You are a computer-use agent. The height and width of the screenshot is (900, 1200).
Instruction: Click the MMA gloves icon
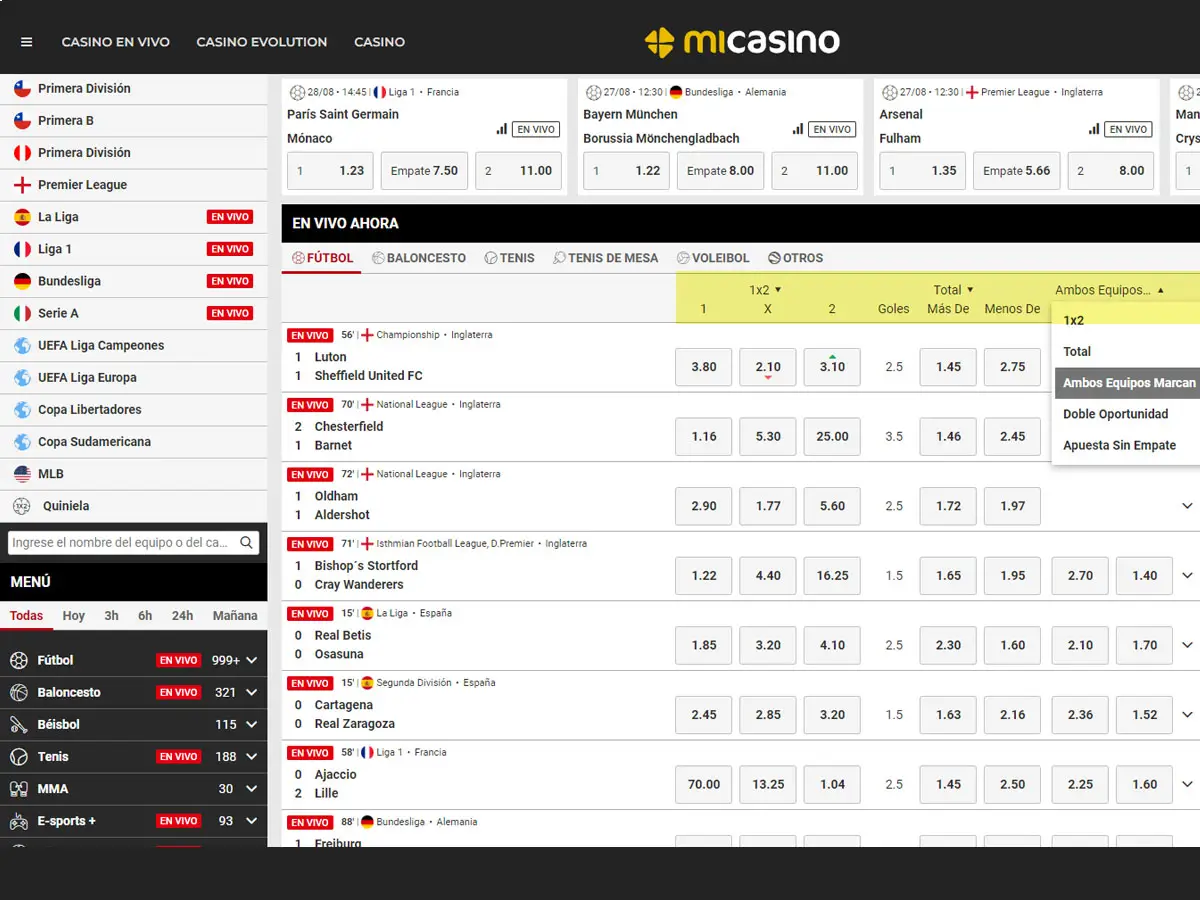[x=19, y=789]
